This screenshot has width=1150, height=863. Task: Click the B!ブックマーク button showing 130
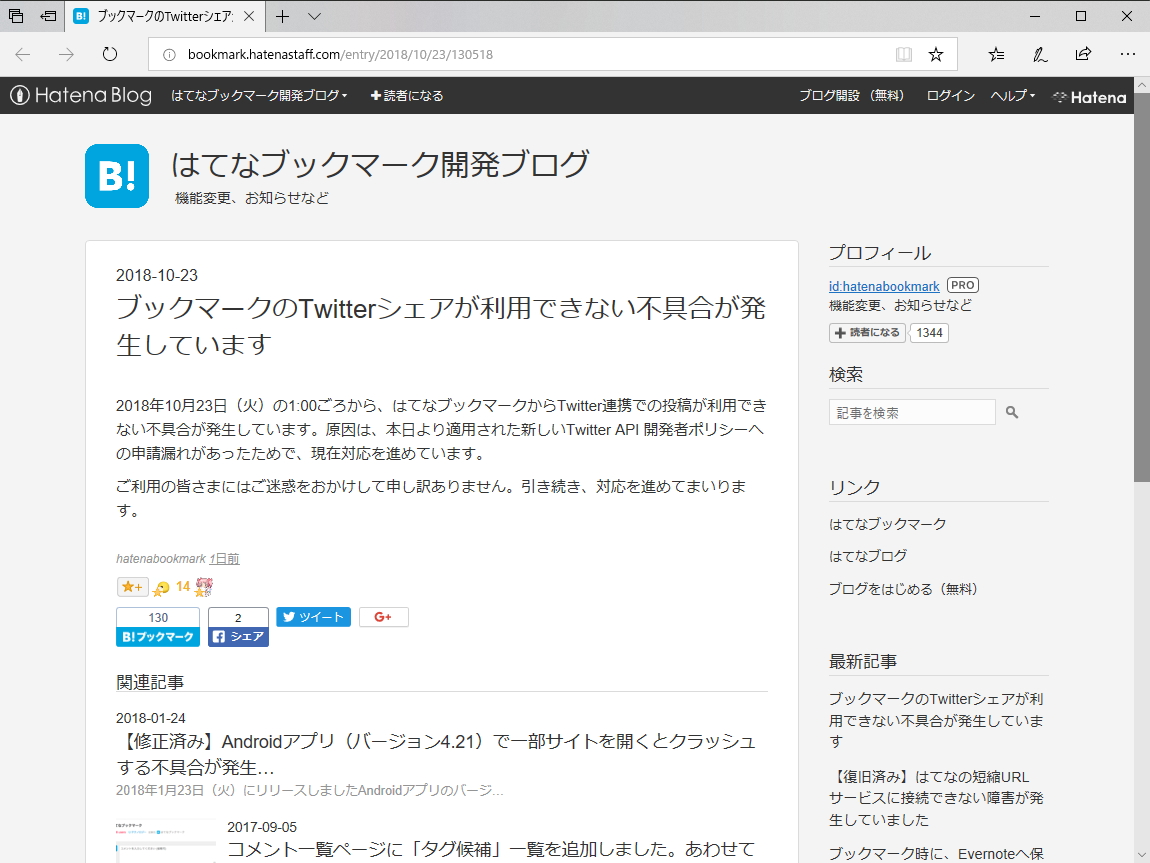point(157,627)
